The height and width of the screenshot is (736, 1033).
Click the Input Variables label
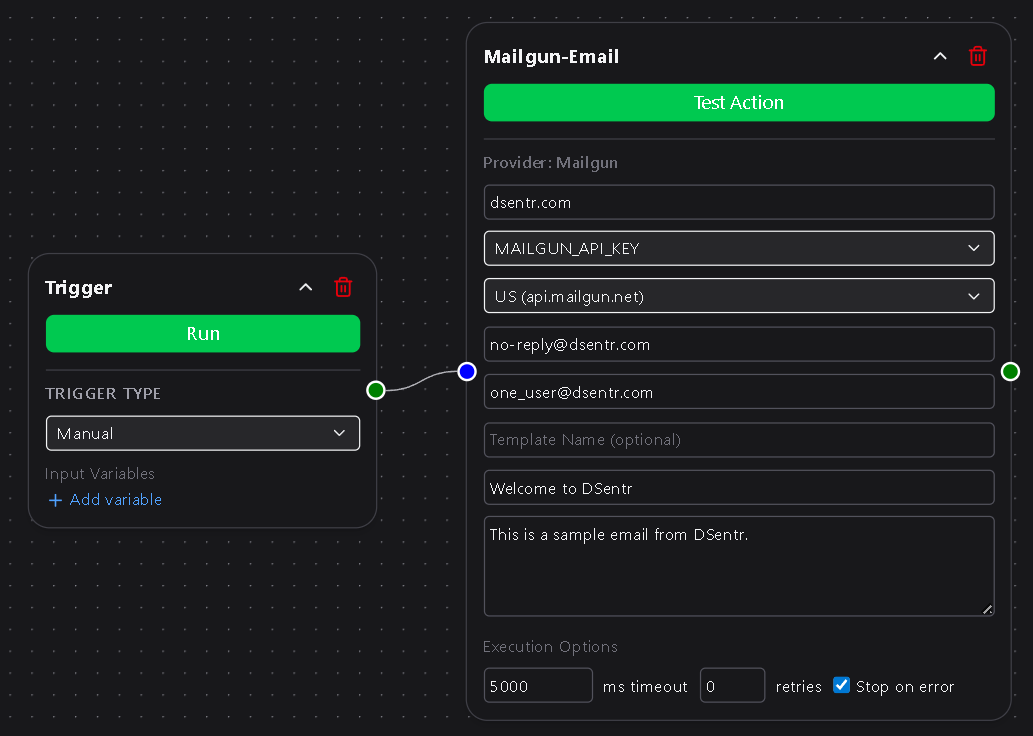[x=99, y=474]
